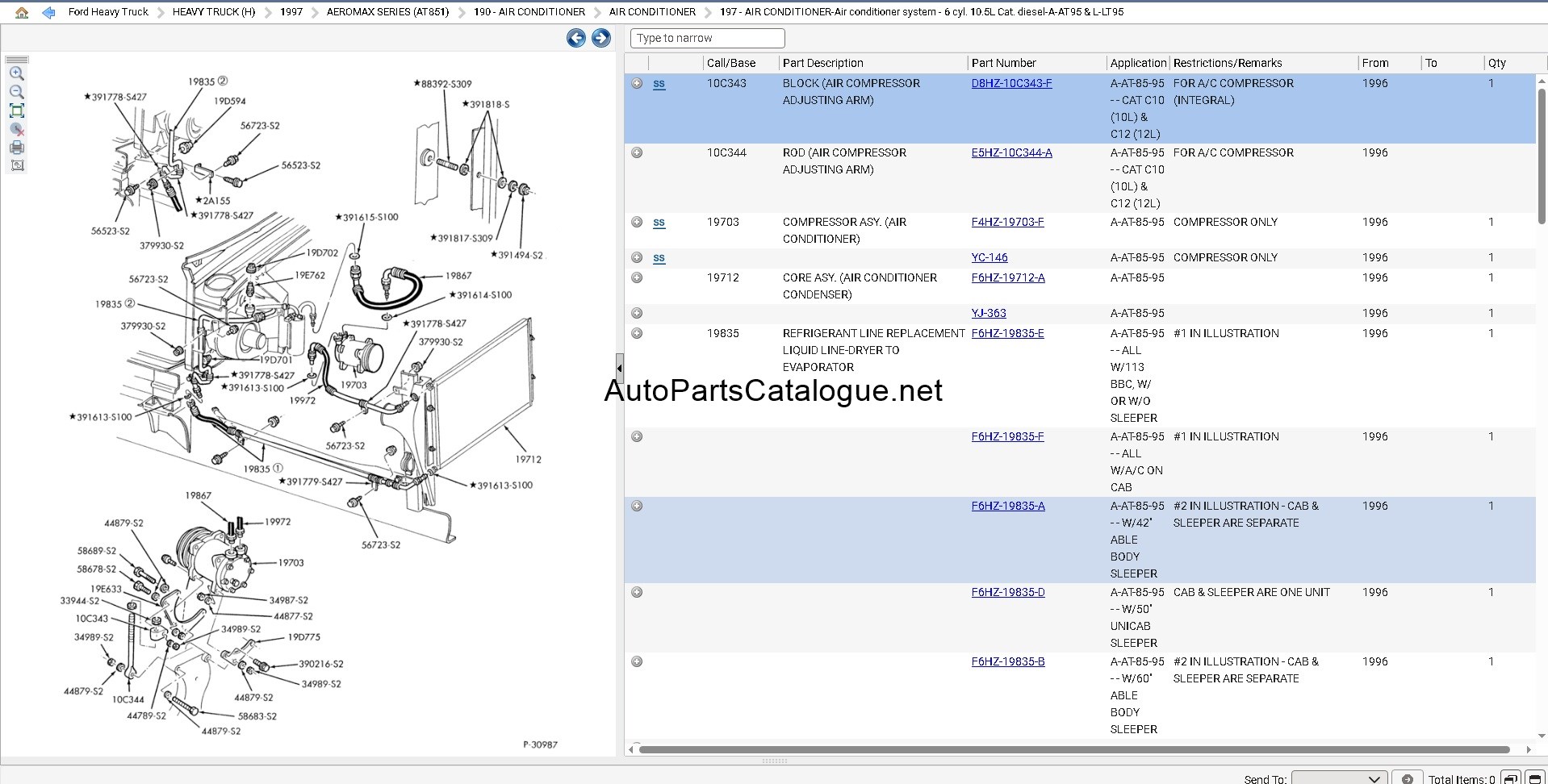Navigate to HEAVY TRUCK (H) breadcrumb
This screenshot has height=784, width=1548.
coord(213,12)
